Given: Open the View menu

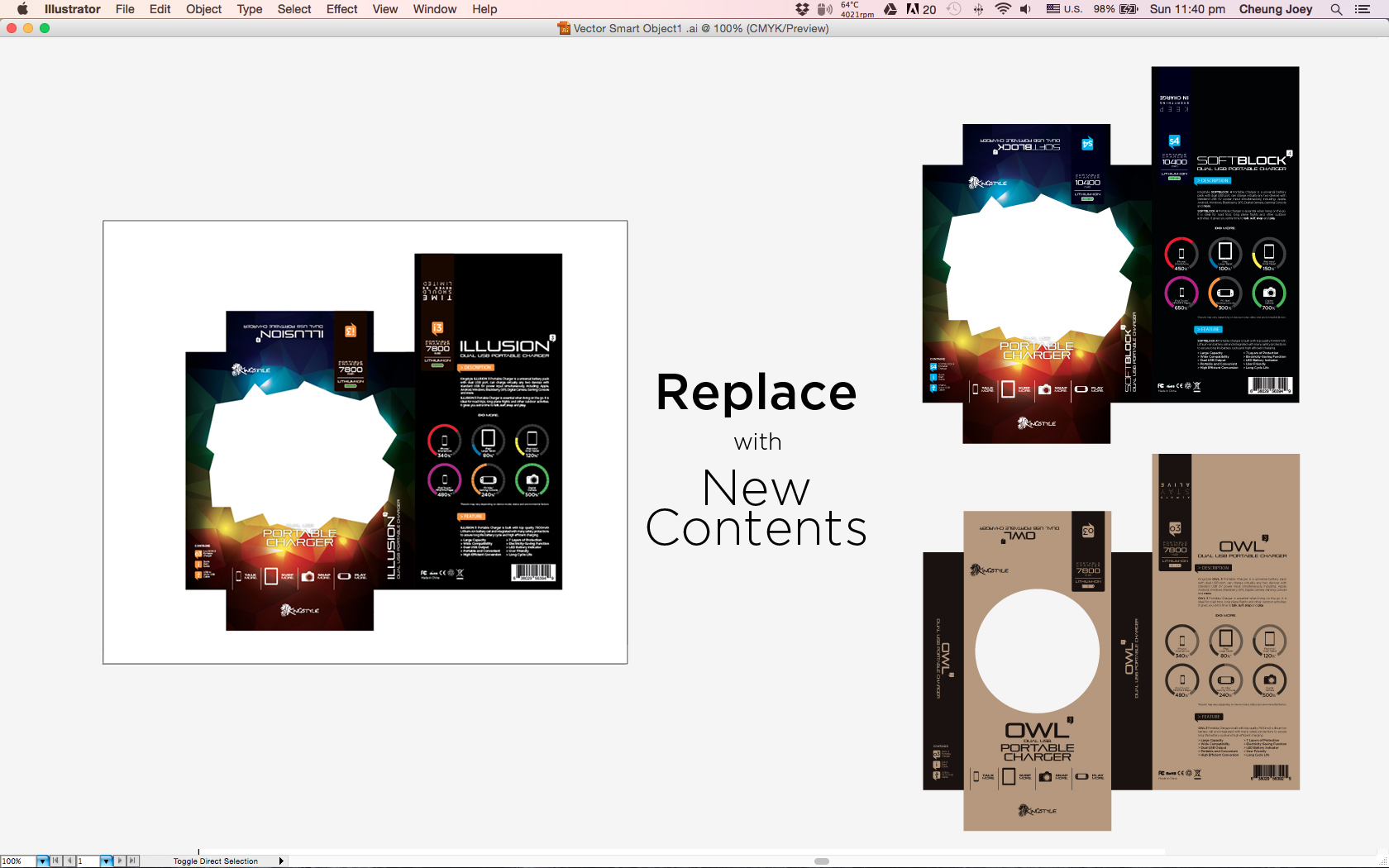Looking at the screenshot, I should [x=384, y=9].
